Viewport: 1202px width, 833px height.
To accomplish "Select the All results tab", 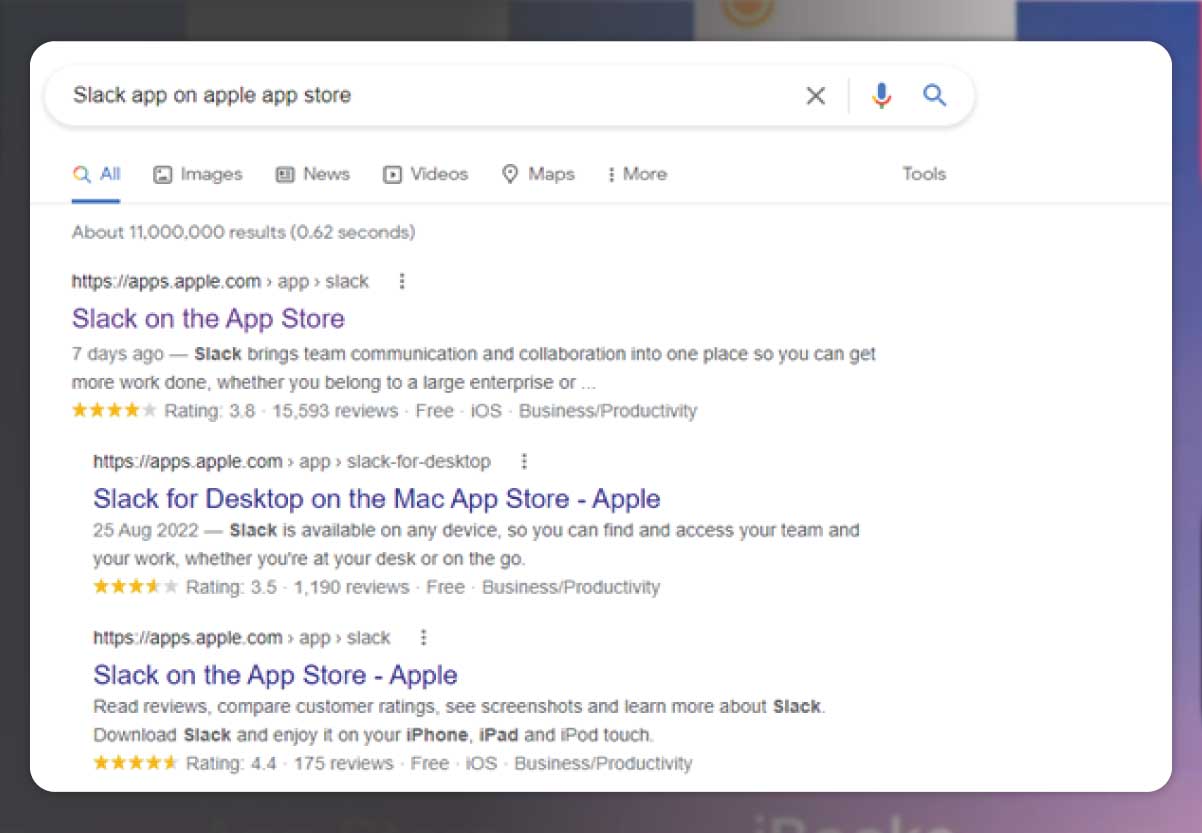I will [96, 174].
